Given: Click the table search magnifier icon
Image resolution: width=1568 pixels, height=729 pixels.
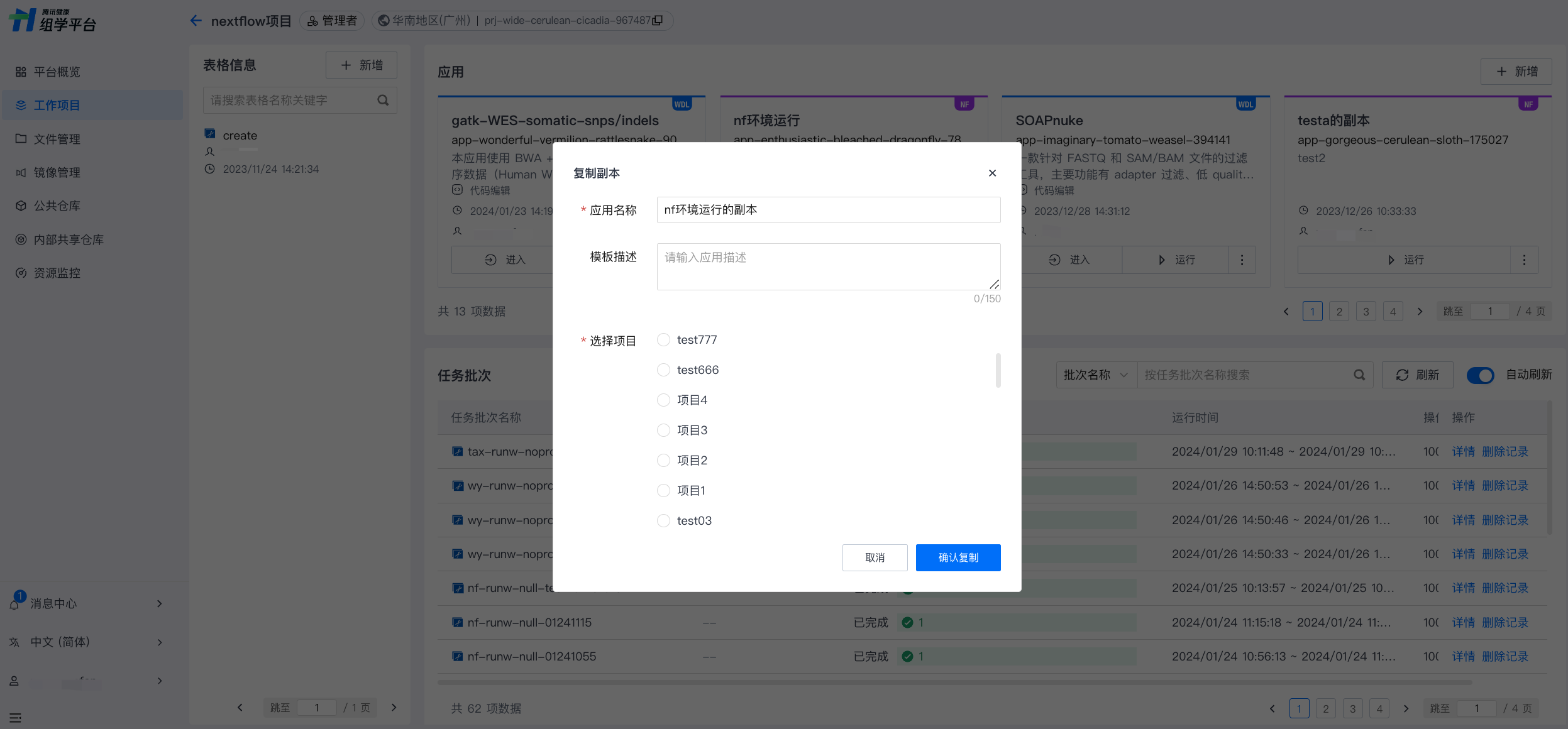Looking at the screenshot, I should tap(383, 101).
